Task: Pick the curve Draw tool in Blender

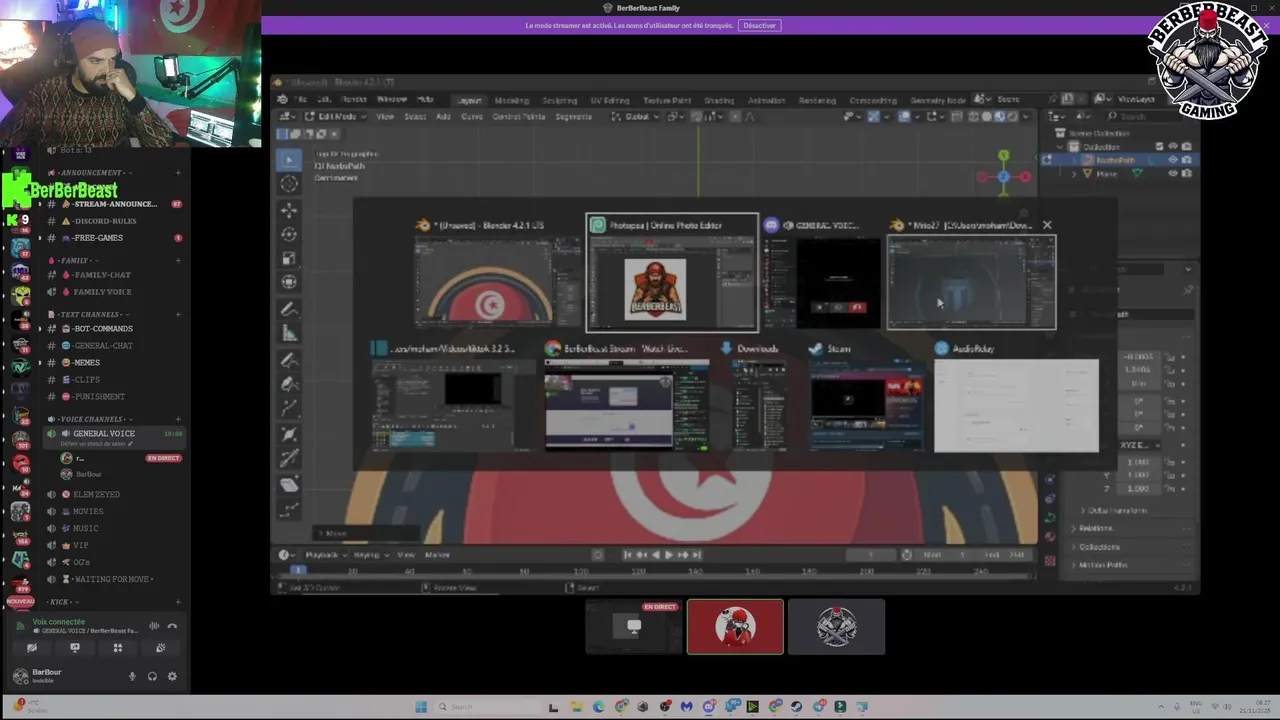Action: pyautogui.click(x=289, y=359)
